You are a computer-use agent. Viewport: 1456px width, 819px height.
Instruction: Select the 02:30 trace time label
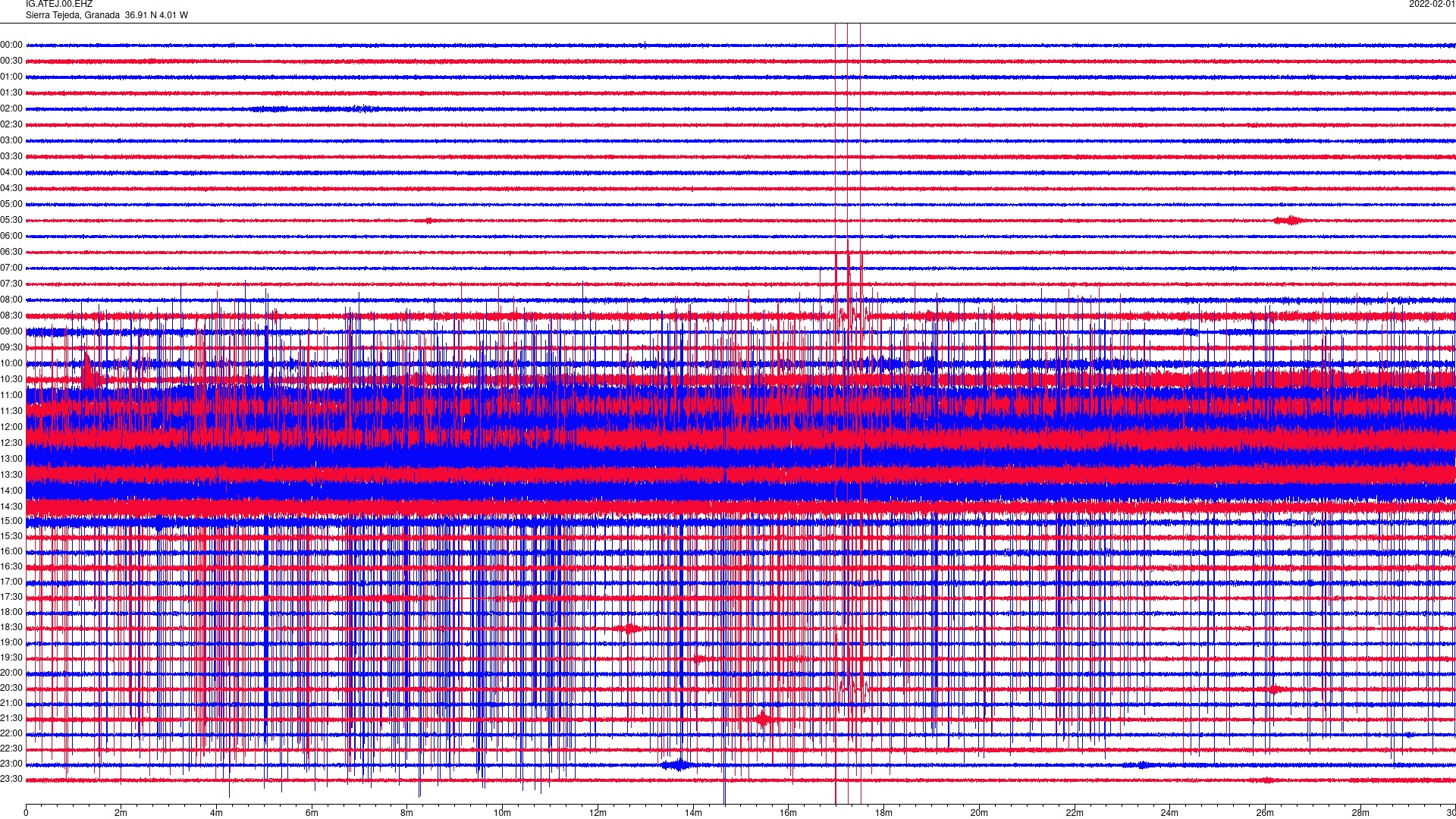pyautogui.click(x=11, y=125)
